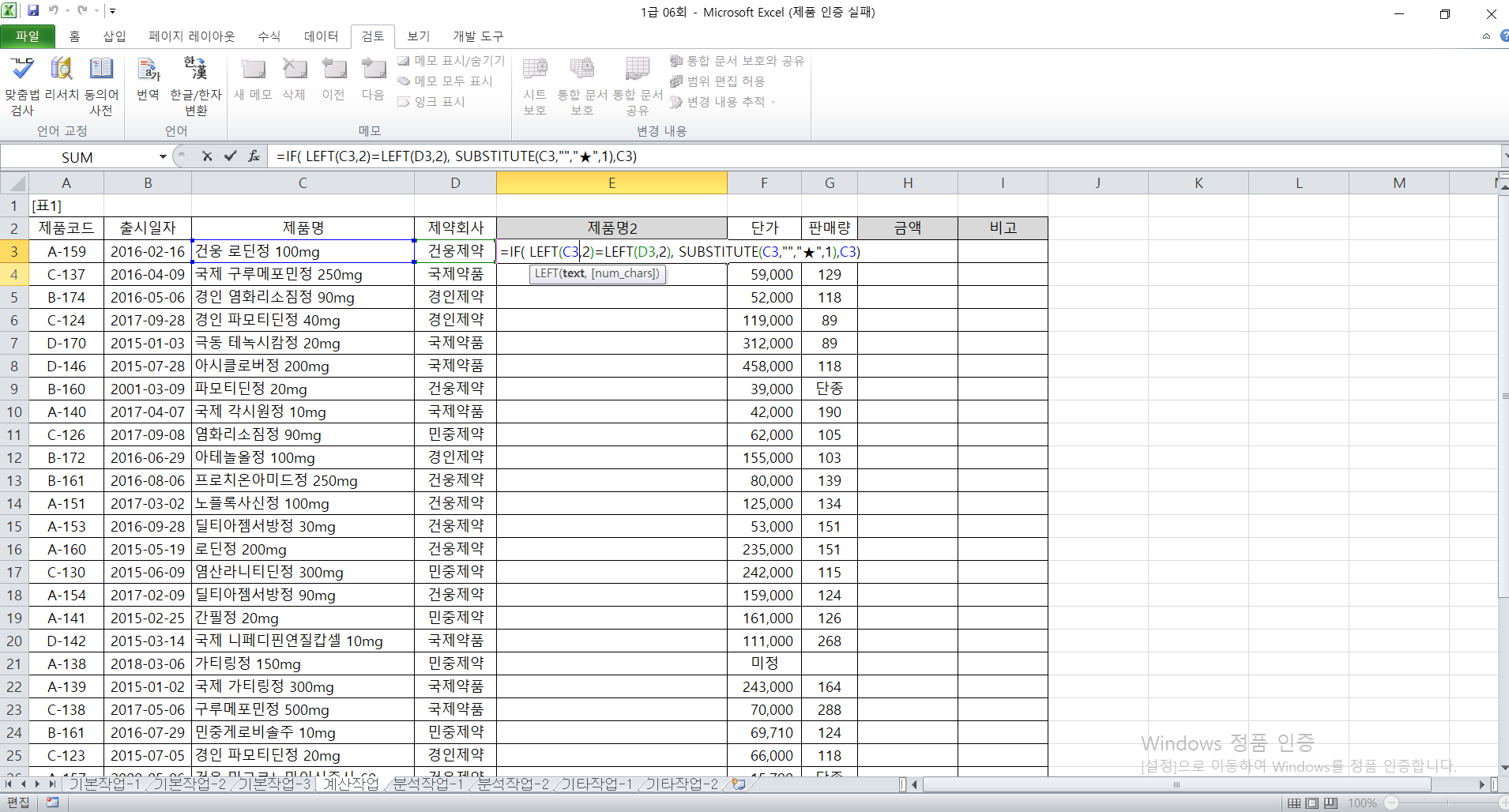Expand the Name Box dropdown
The height and width of the screenshot is (812, 1509).
pyautogui.click(x=163, y=157)
